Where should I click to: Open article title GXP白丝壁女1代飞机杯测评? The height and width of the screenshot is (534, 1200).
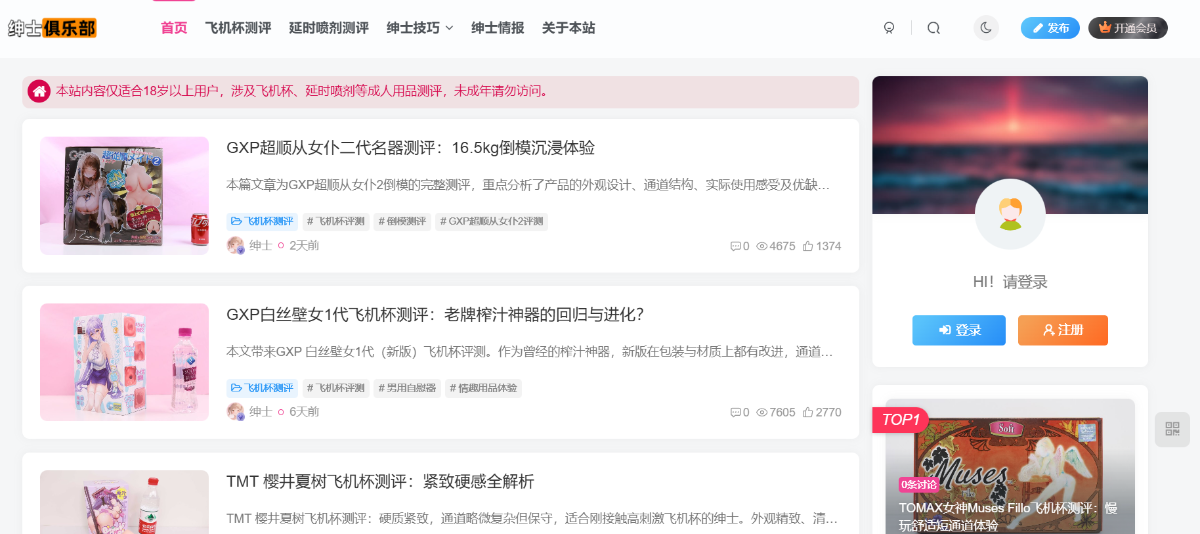pyautogui.click(x=435, y=315)
